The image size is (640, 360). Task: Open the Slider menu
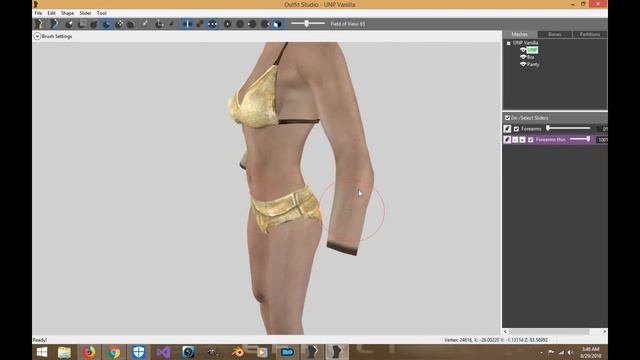(85, 13)
